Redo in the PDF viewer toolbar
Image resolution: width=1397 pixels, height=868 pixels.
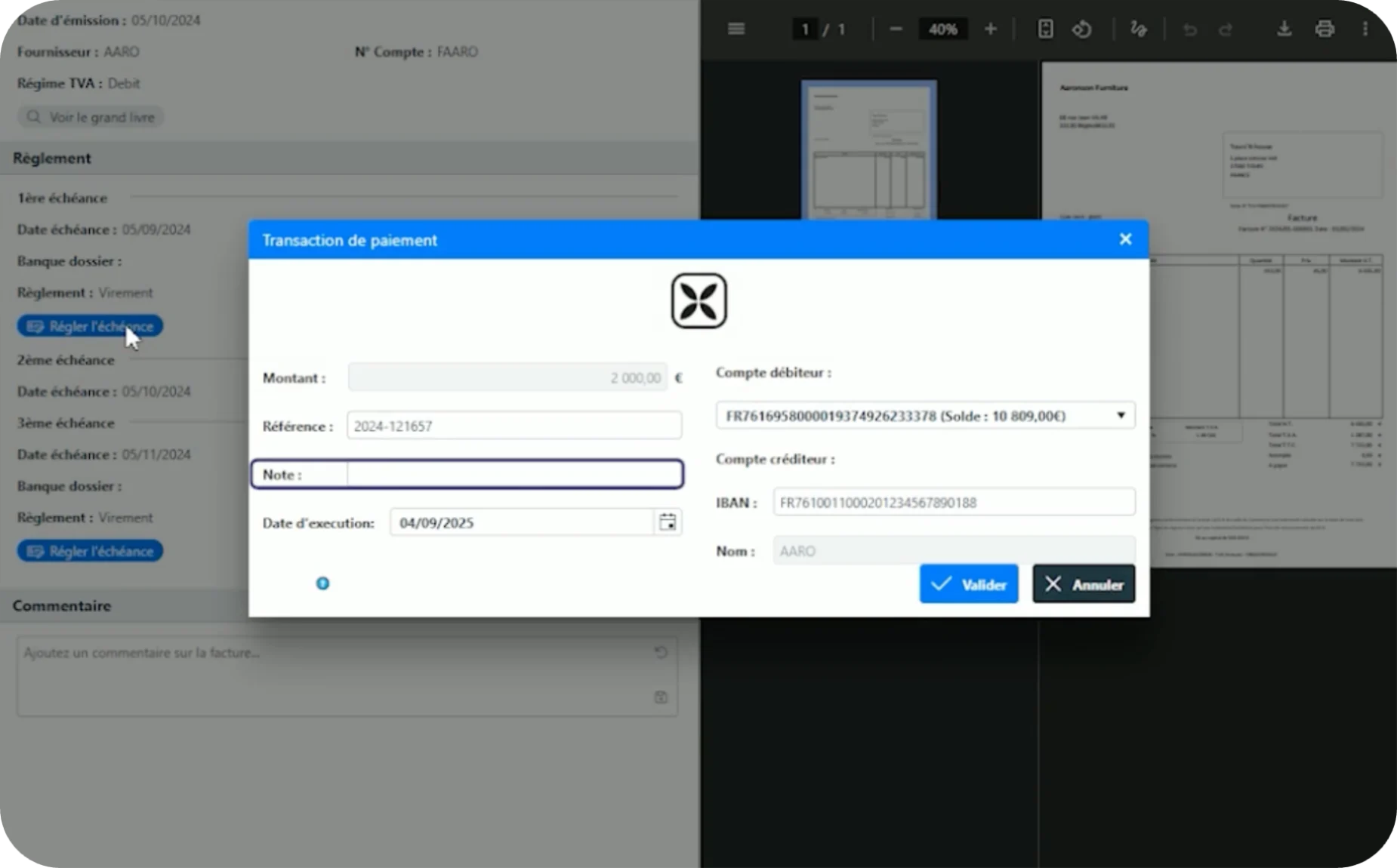click(x=1226, y=29)
